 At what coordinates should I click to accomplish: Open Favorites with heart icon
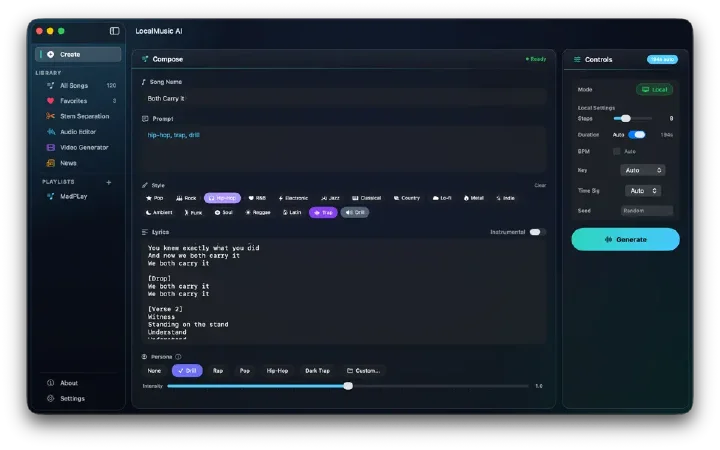click(x=78, y=101)
